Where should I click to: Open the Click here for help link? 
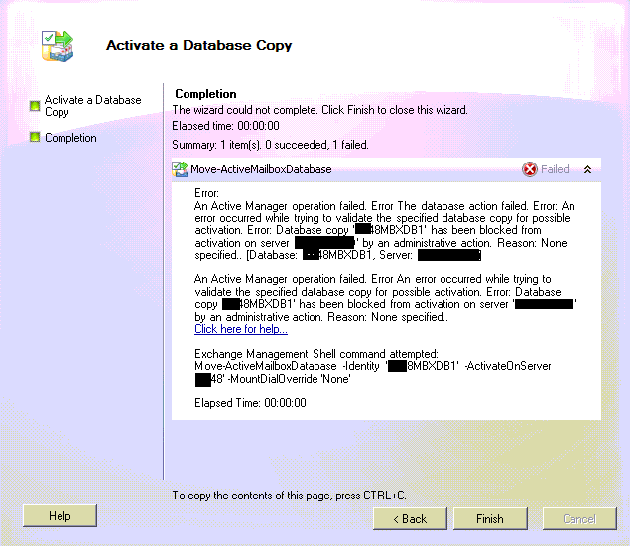pos(241,329)
